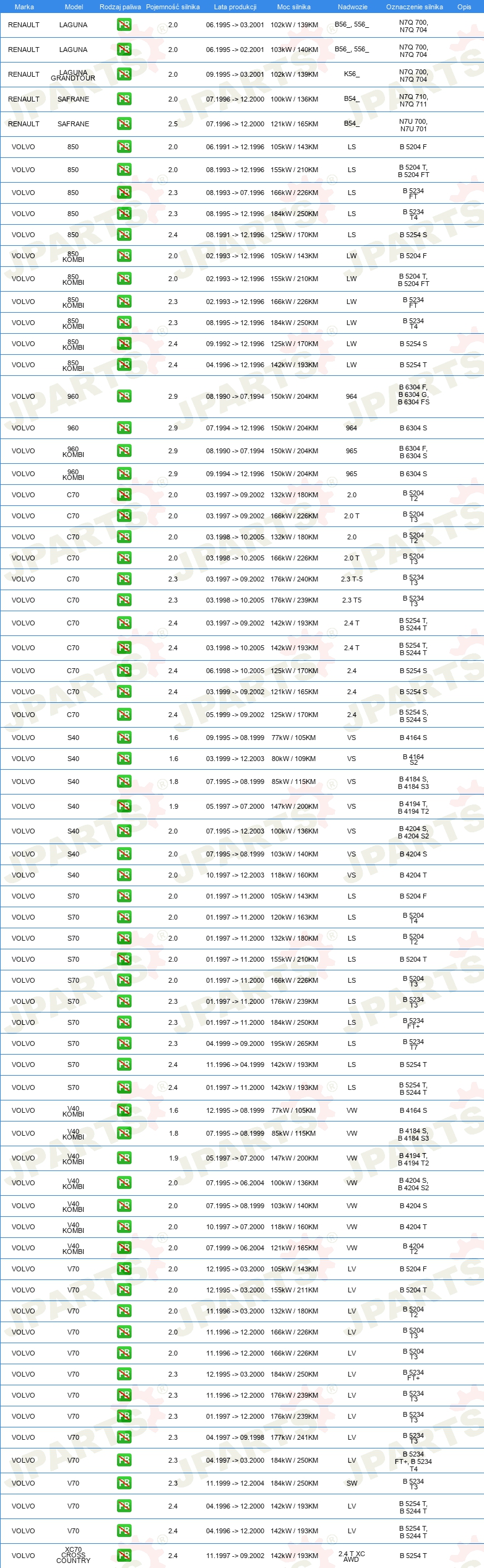This screenshot has height=1568, width=484.
Task: Click the Rodzaj paliwa column header
Action: [120, 7]
